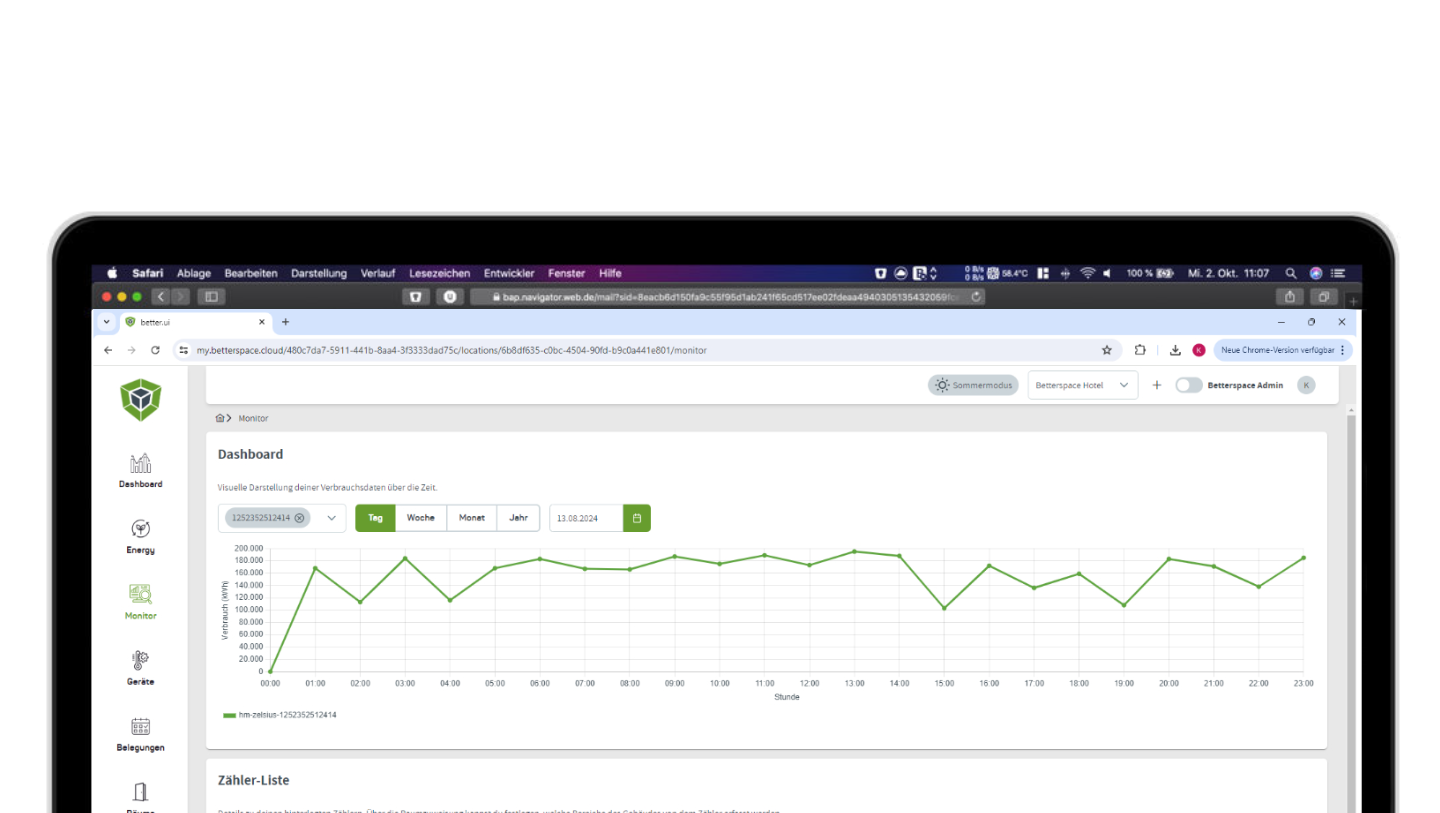Open the Betterspace Hotel location dropdown

(1082, 384)
